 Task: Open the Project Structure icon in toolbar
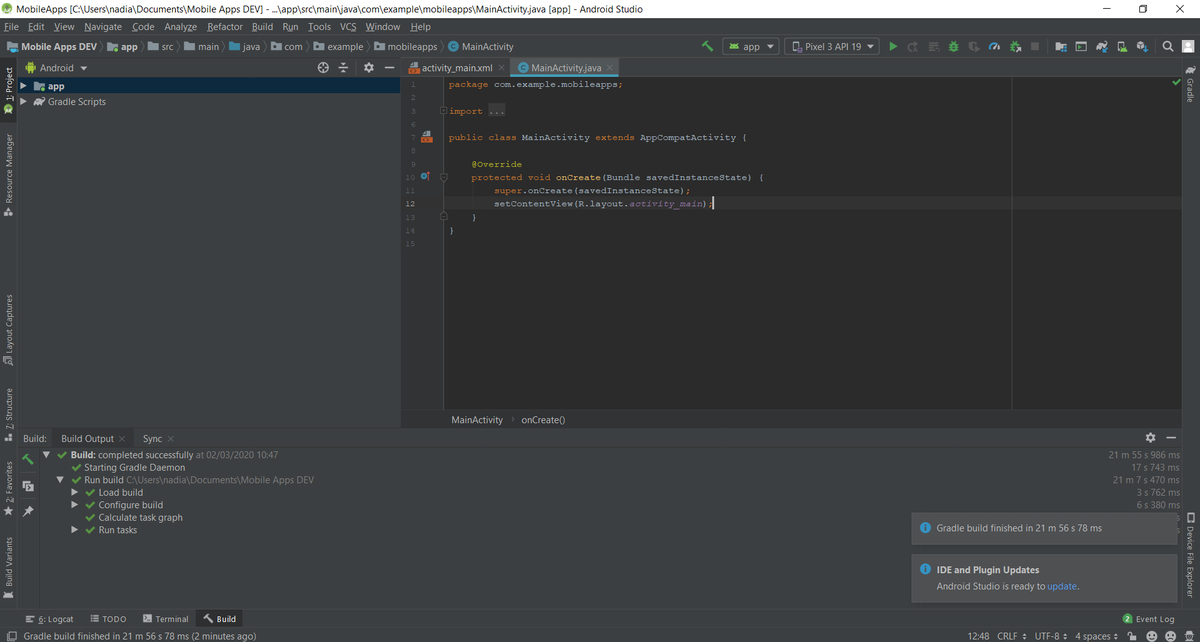[x=1061, y=46]
